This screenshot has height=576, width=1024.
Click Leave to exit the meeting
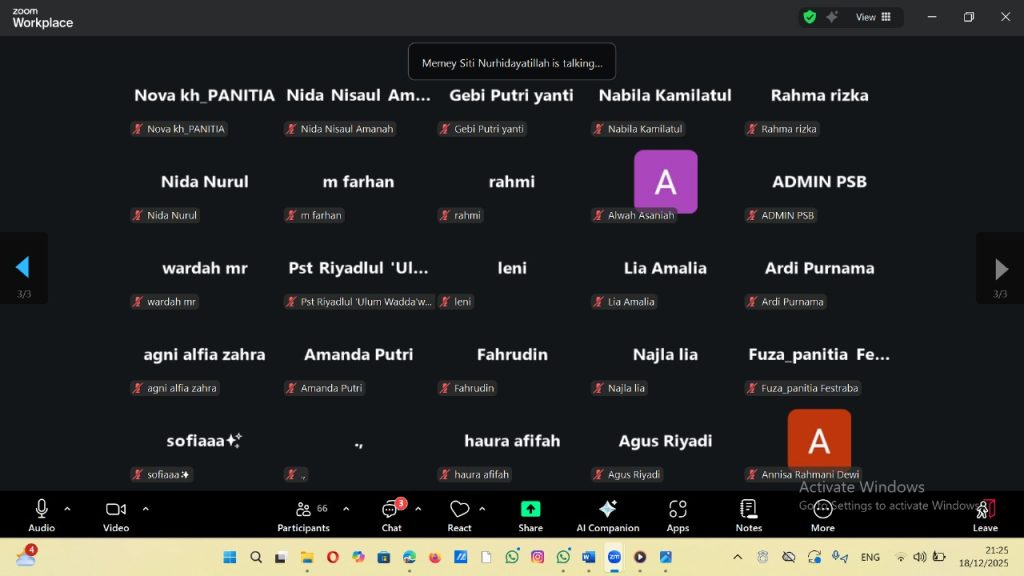(985, 514)
